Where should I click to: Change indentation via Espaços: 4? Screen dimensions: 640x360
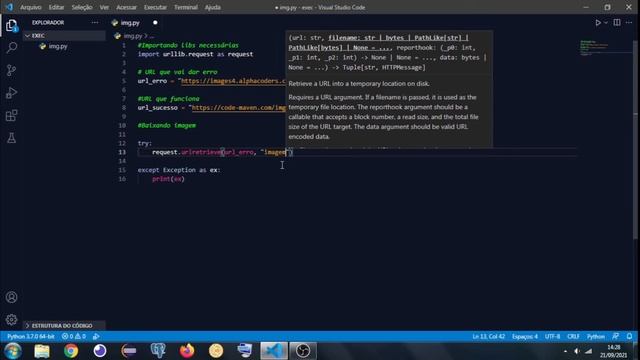(x=525, y=336)
